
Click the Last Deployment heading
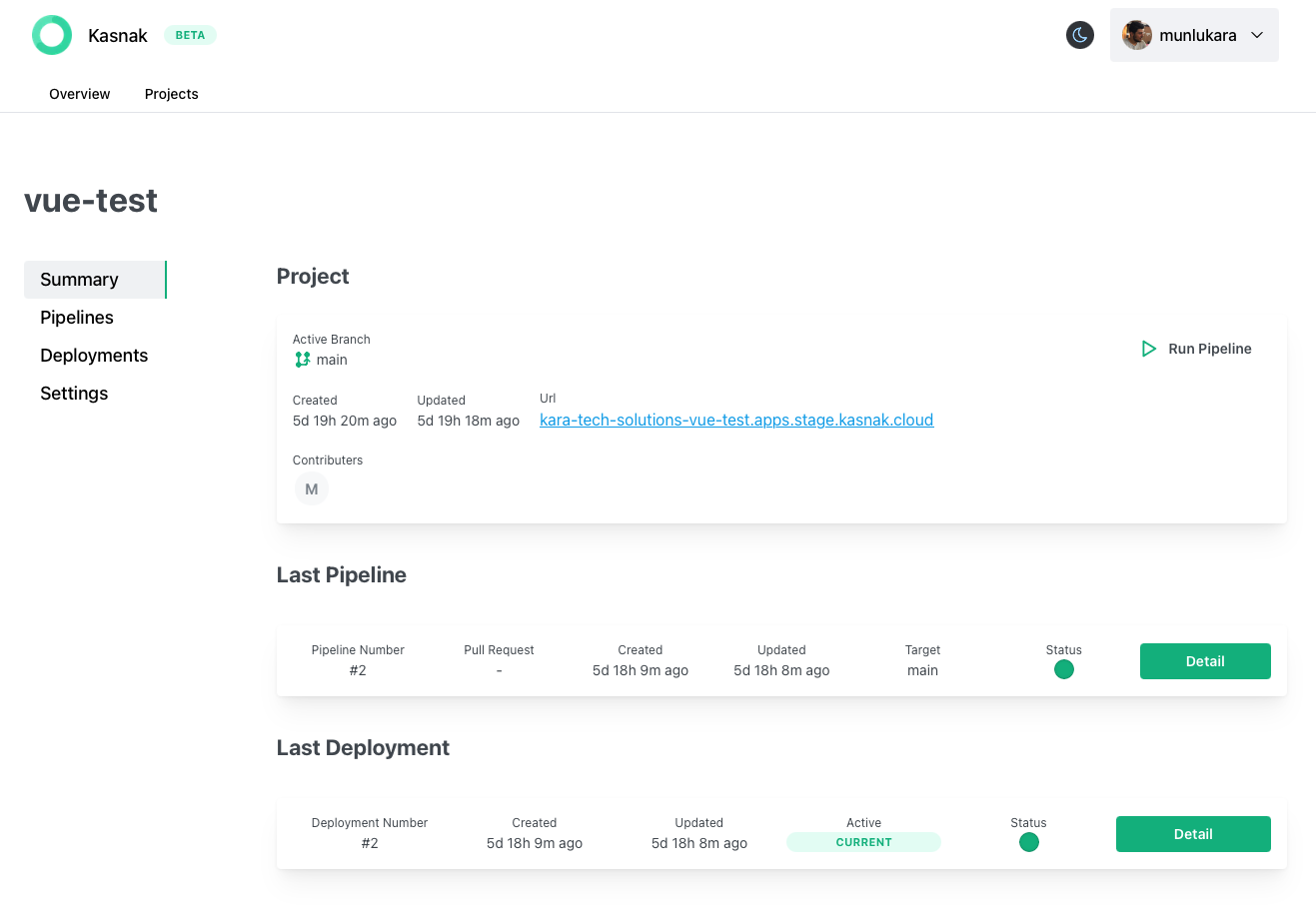(363, 748)
